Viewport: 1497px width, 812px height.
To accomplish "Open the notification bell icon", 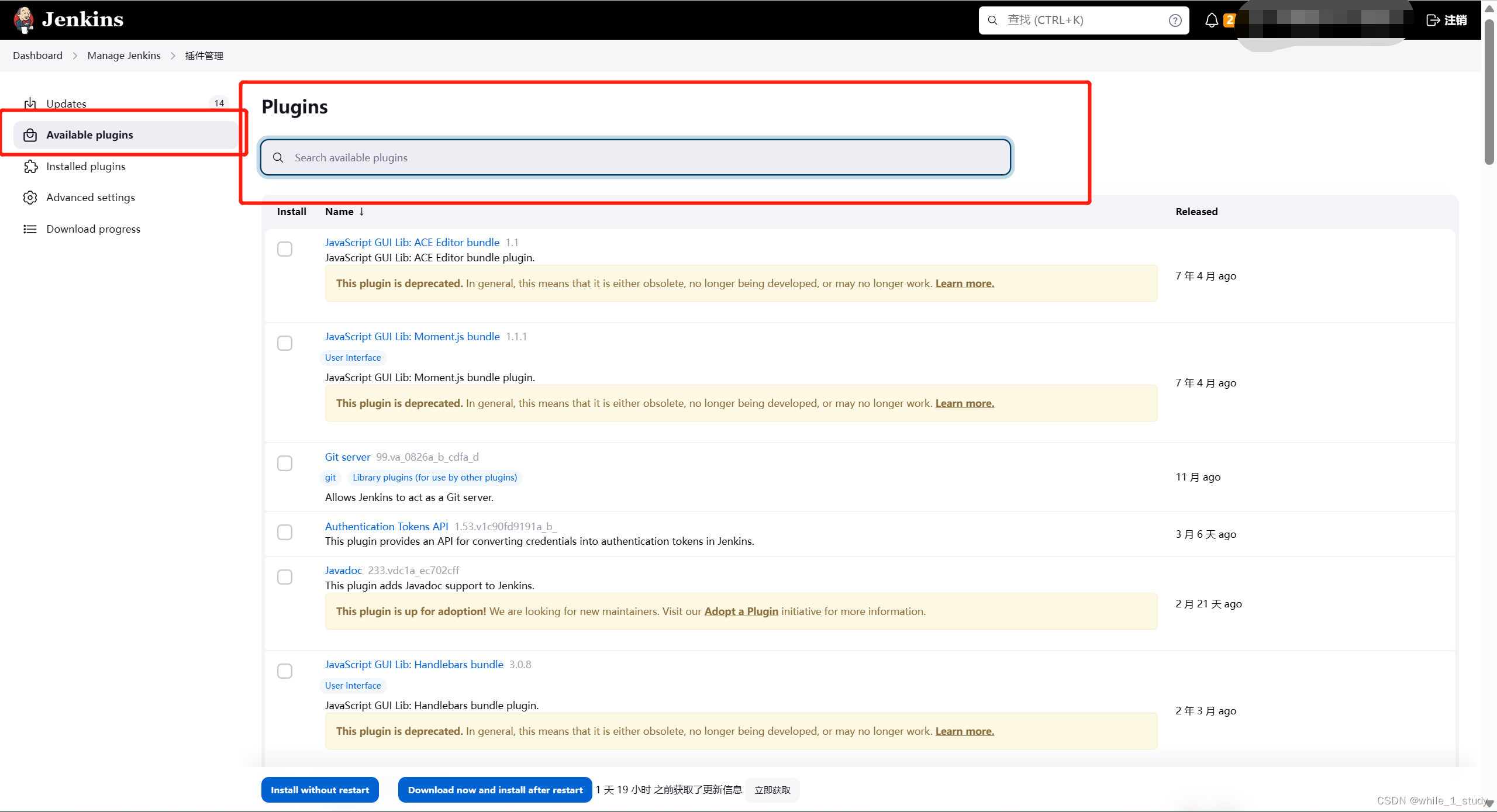I will click(1211, 20).
